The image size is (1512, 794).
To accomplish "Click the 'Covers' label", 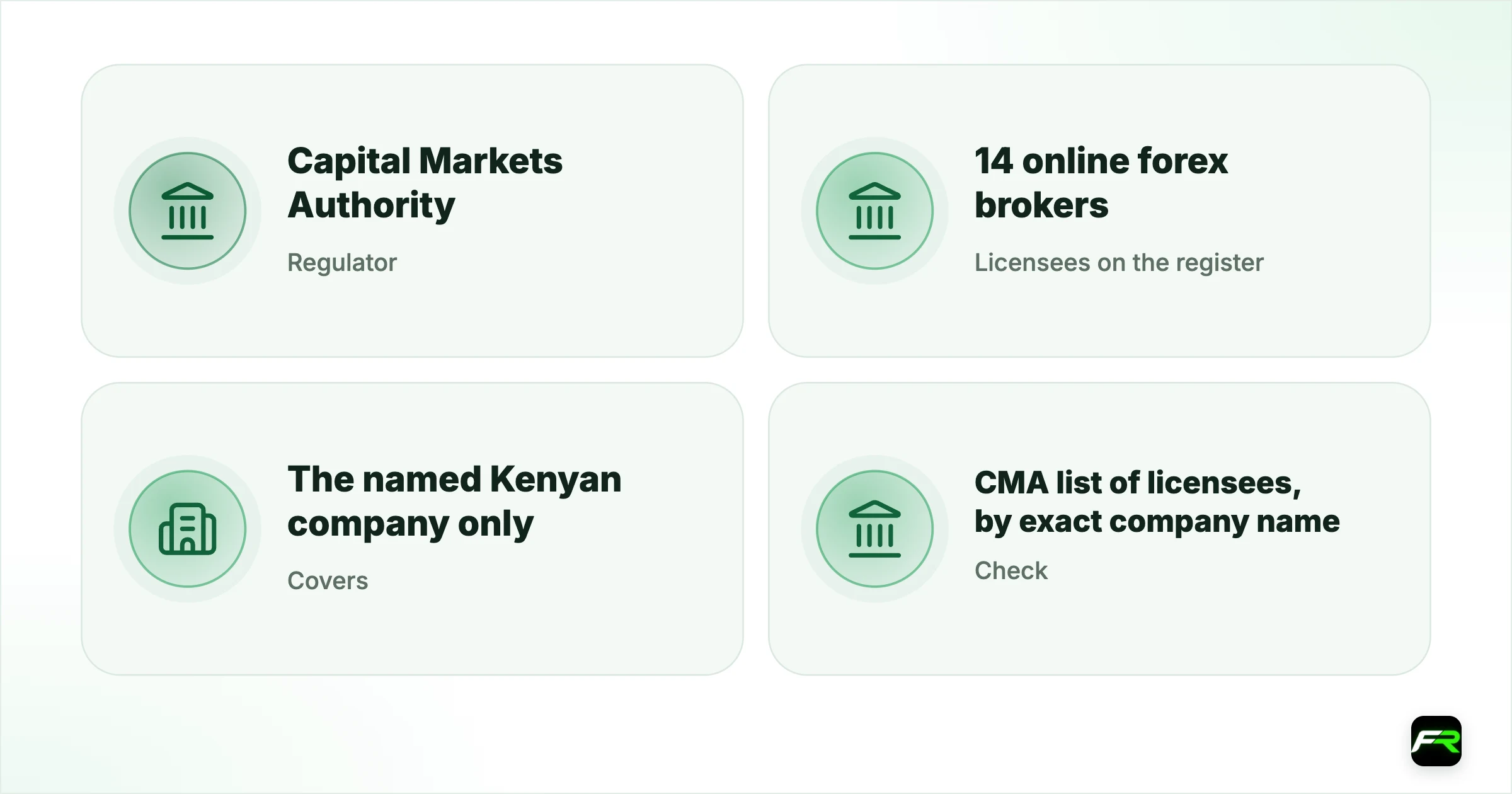I will tap(328, 580).
